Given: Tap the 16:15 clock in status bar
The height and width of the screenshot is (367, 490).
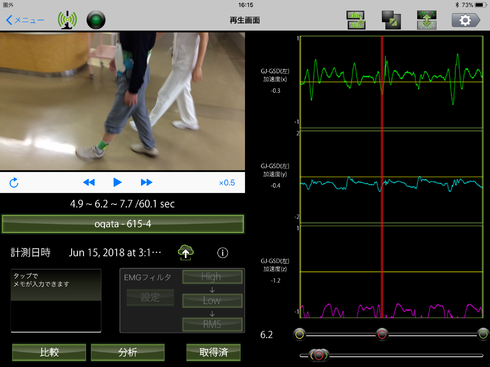Looking at the screenshot, I should [246, 5].
